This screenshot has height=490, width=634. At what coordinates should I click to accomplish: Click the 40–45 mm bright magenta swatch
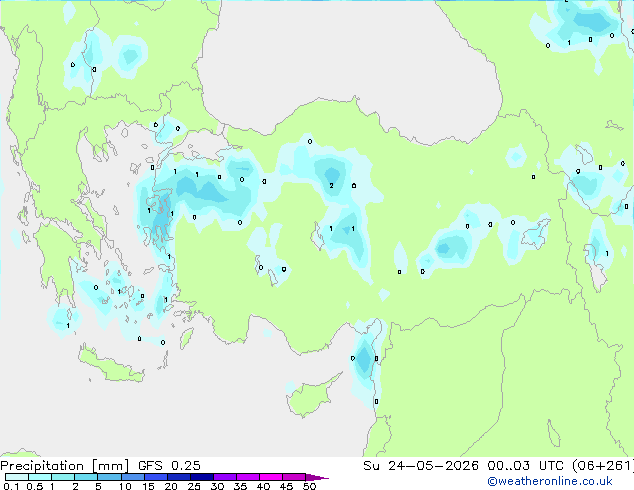point(271,477)
